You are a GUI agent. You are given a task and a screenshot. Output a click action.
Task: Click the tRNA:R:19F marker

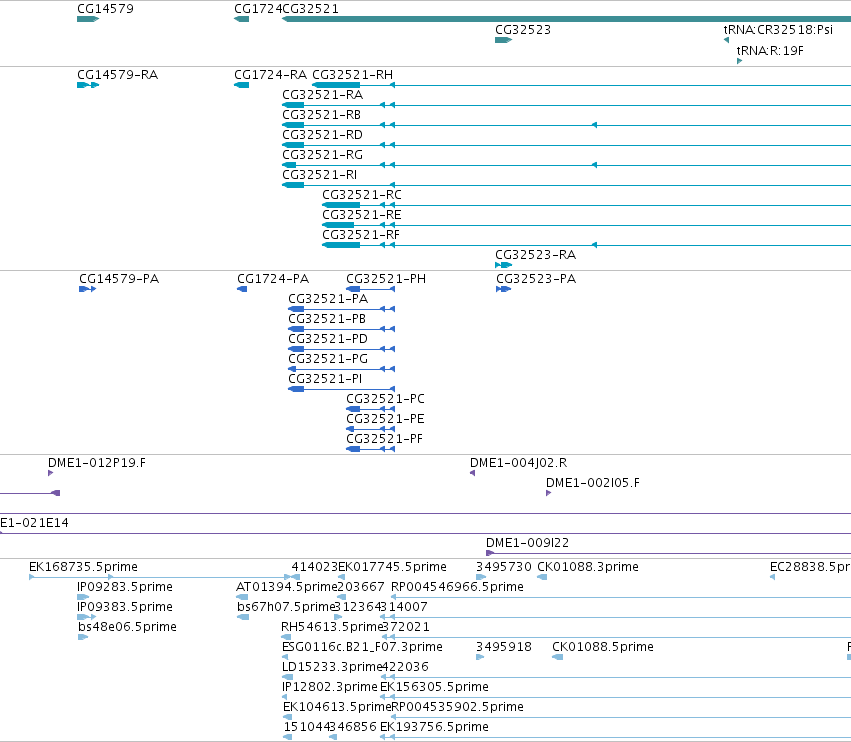(x=739, y=61)
